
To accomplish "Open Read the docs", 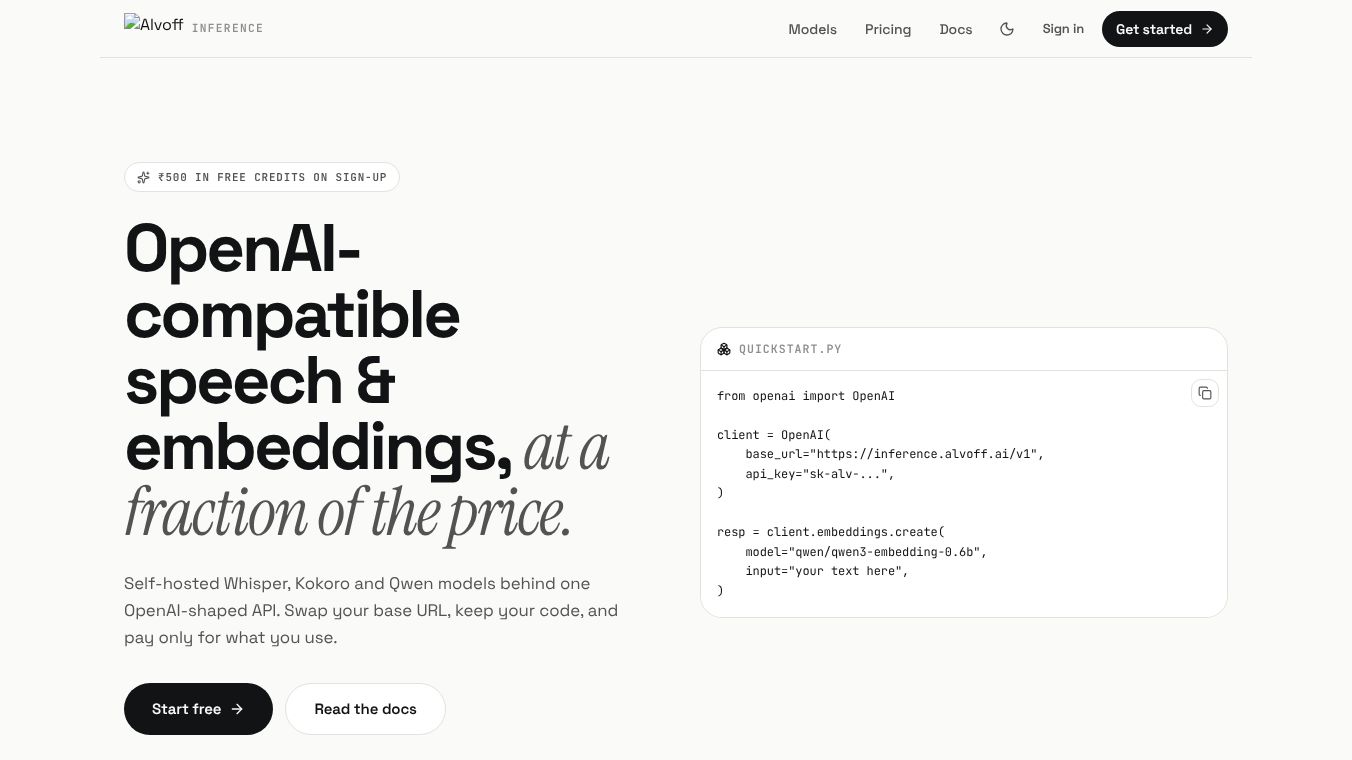I will point(365,709).
